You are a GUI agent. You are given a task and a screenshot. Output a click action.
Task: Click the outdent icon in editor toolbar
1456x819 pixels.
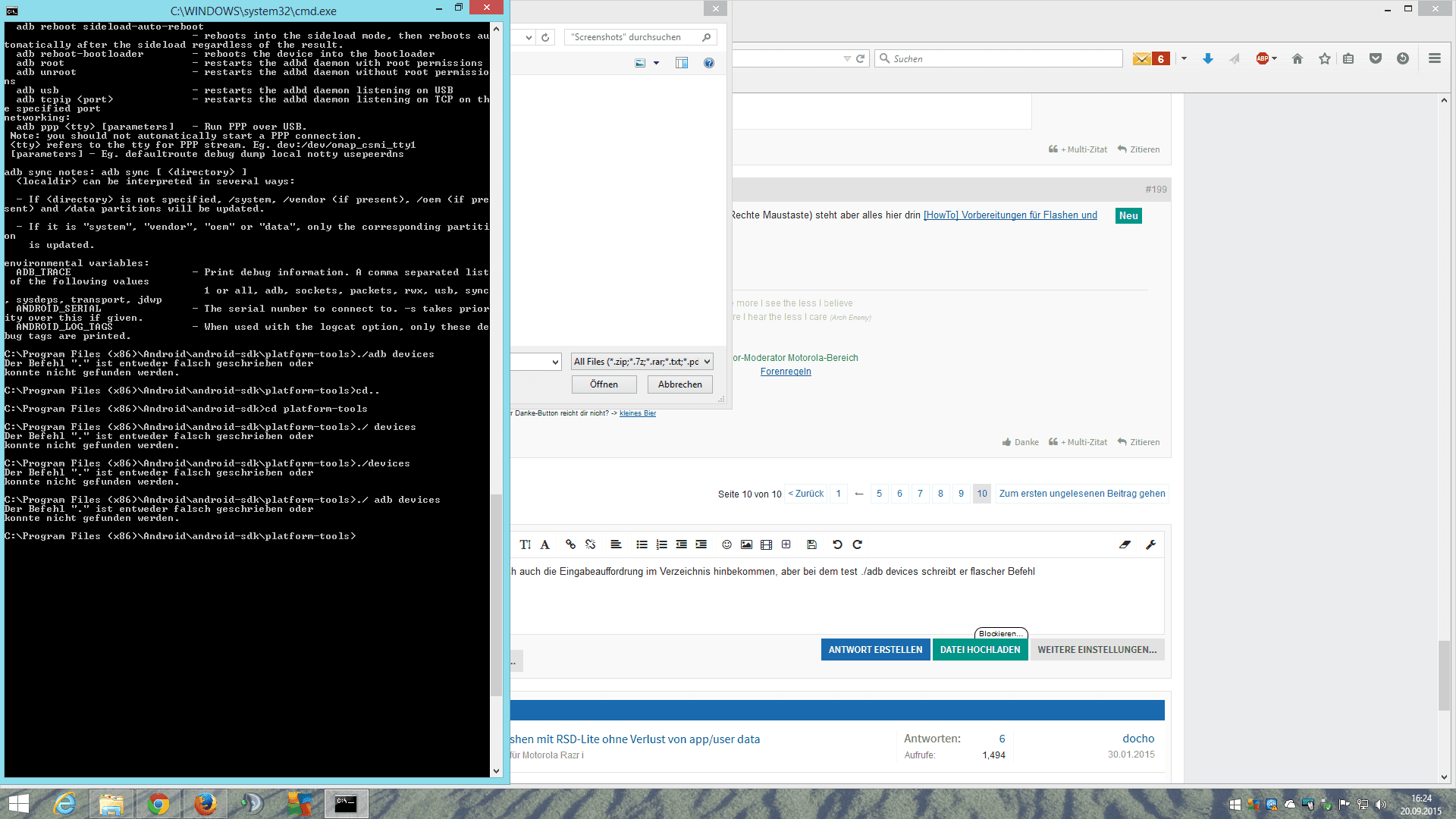click(681, 544)
